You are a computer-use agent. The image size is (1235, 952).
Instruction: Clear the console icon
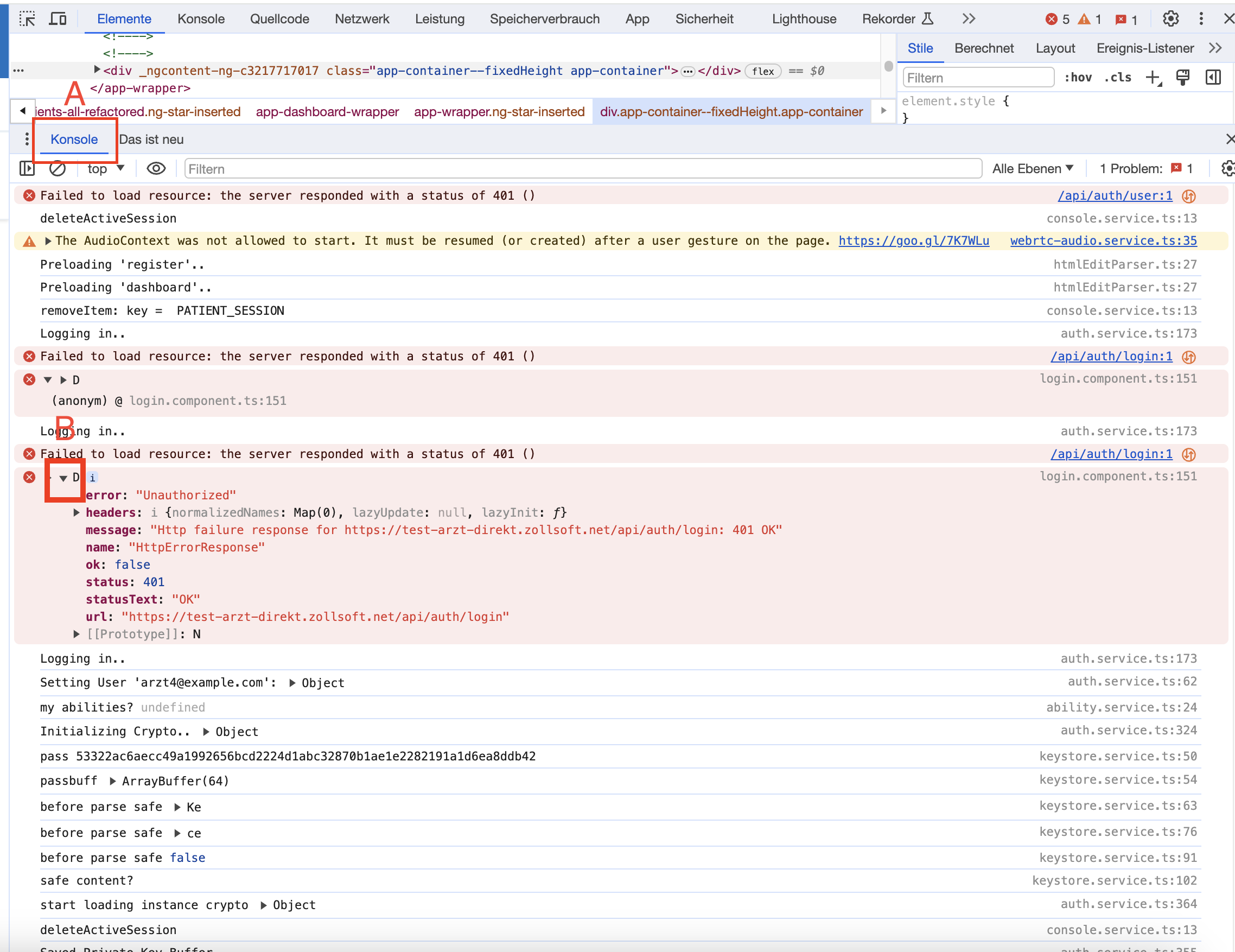point(58,169)
